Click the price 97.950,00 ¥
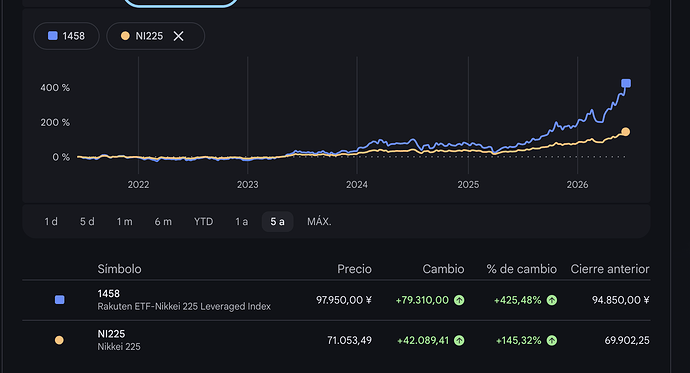The height and width of the screenshot is (373, 690). pyautogui.click(x=344, y=300)
